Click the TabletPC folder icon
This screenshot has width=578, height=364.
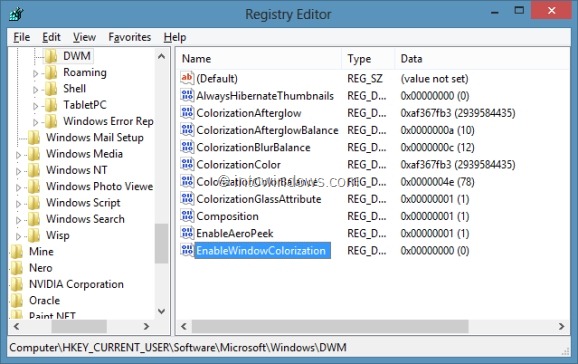point(51,105)
